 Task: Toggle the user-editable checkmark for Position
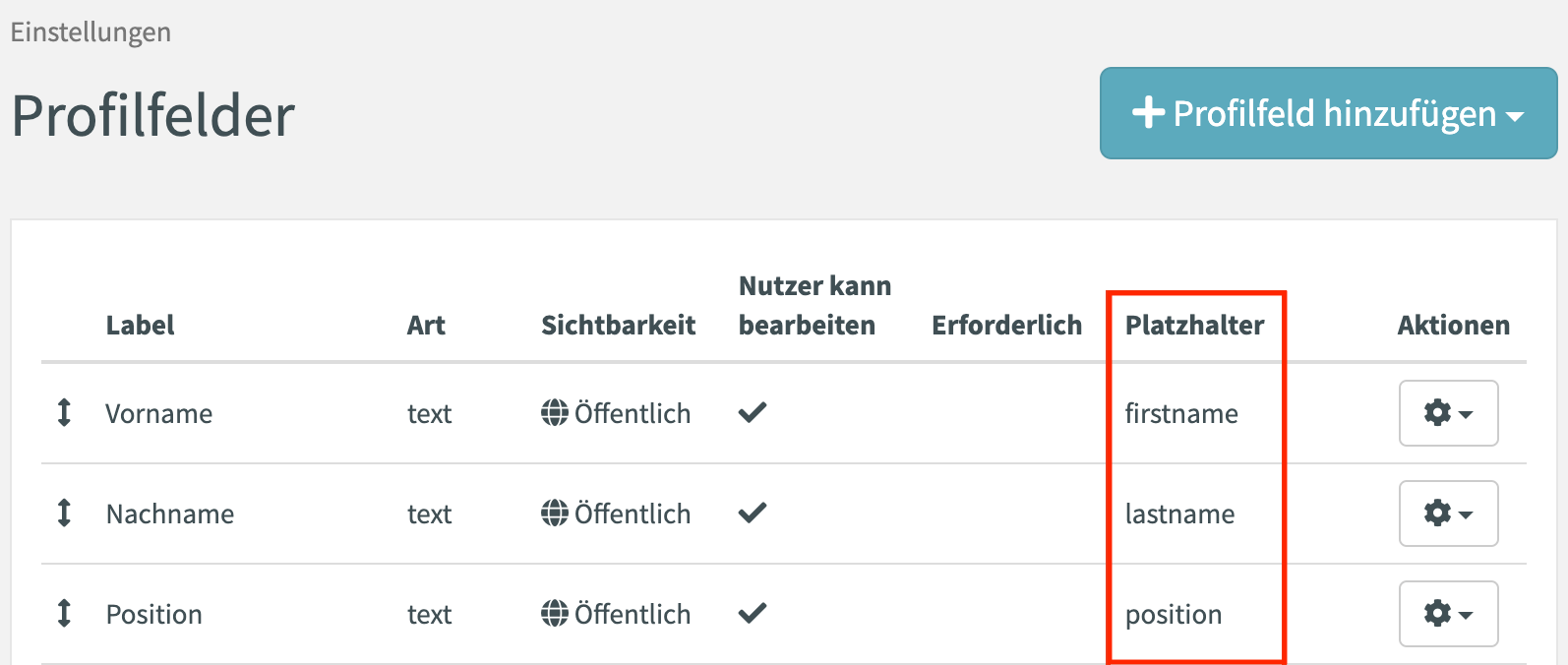coord(753,614)
